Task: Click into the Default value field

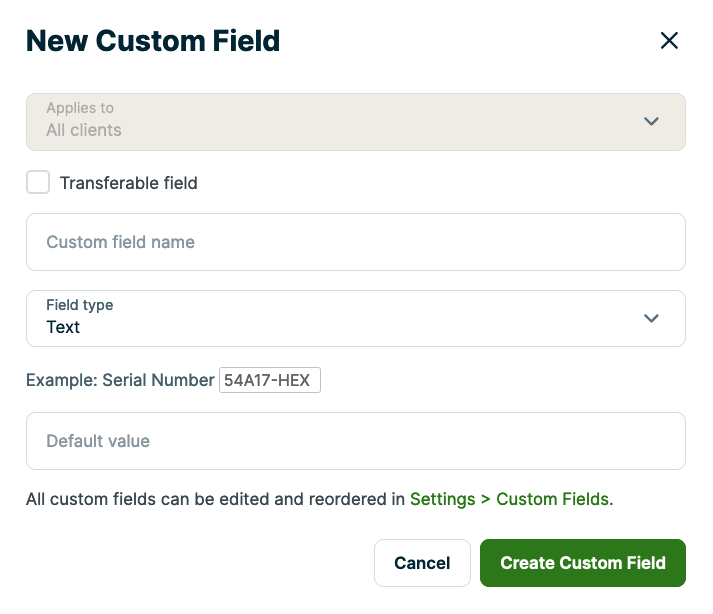Action: (355, 441)
